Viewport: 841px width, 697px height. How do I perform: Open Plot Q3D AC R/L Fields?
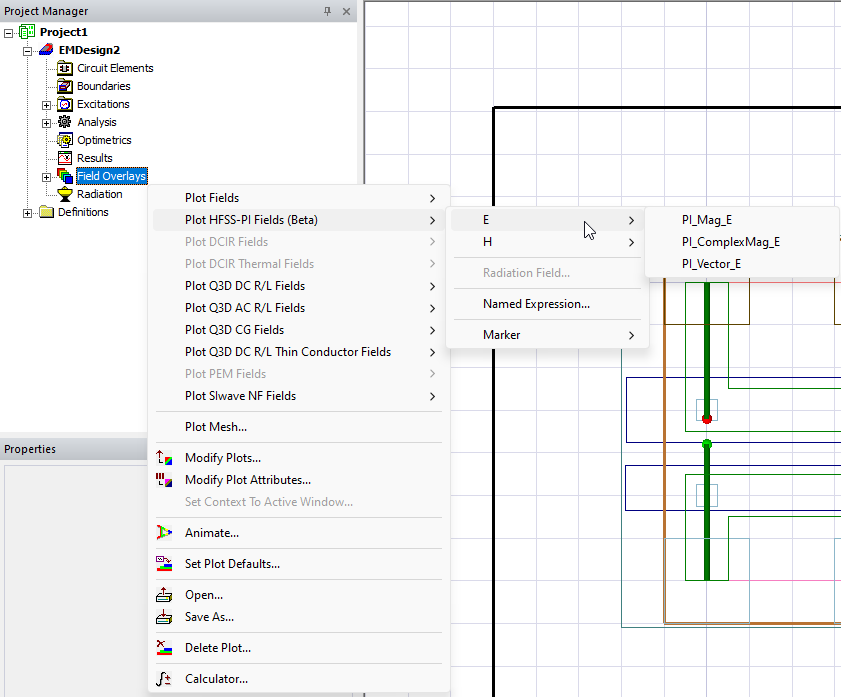[298, 308]
